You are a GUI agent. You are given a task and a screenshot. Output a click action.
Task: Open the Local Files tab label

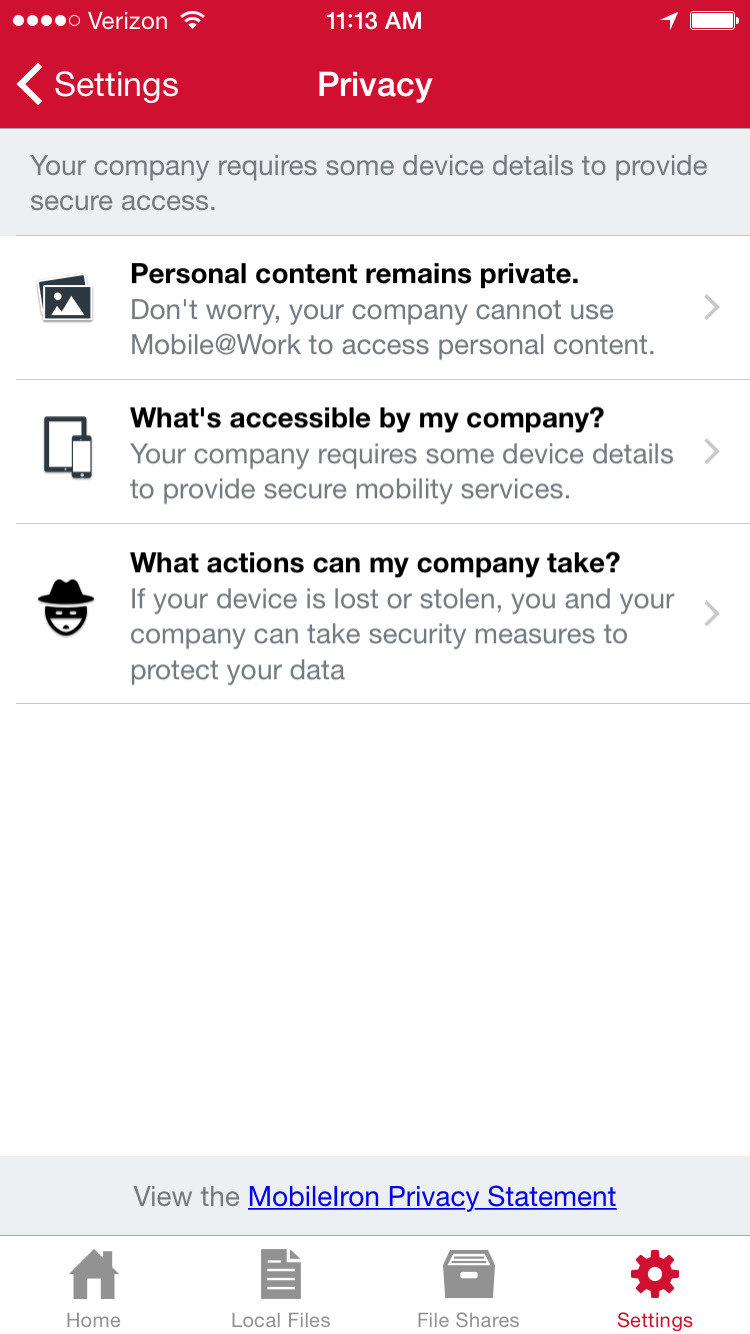280,1320
